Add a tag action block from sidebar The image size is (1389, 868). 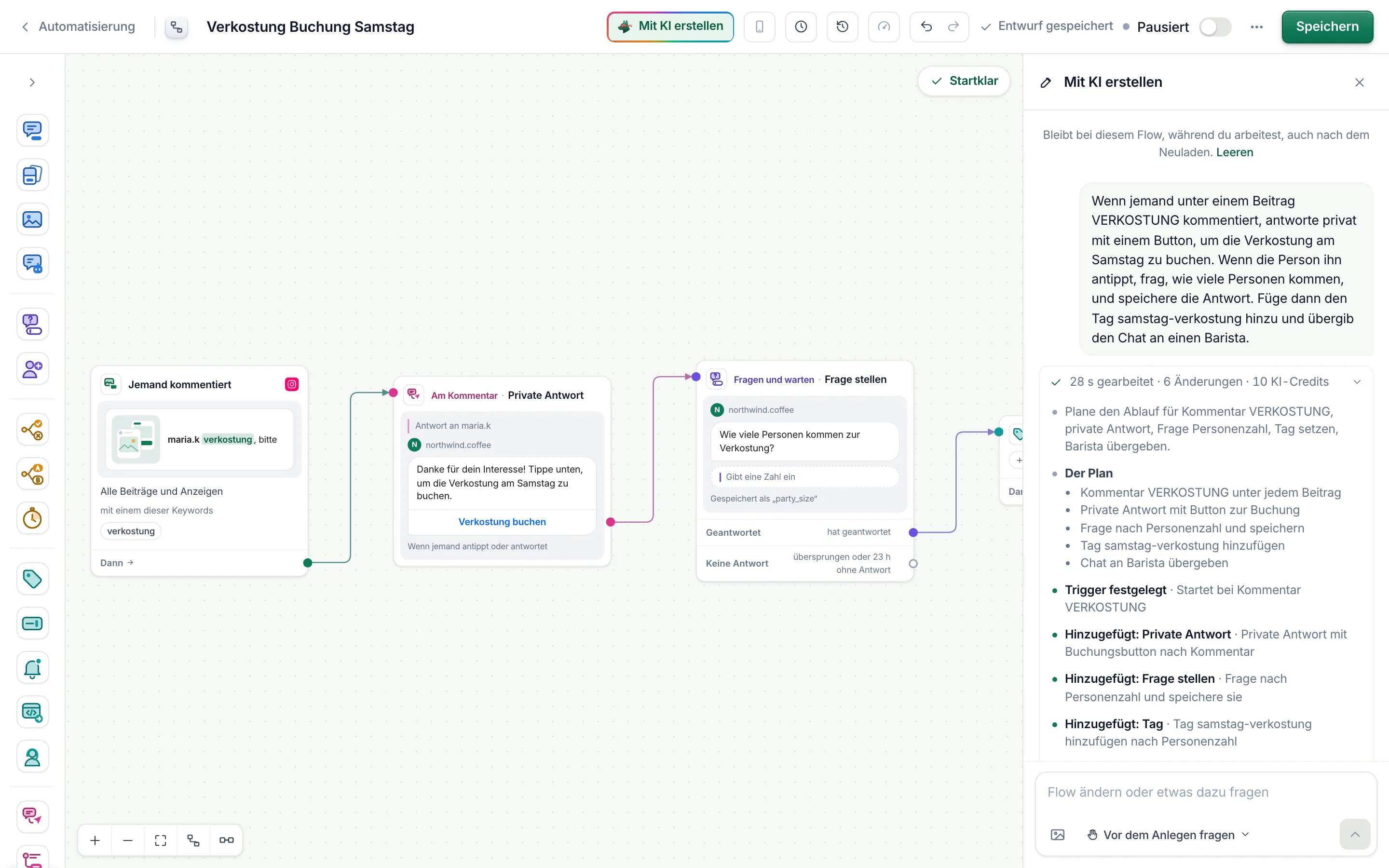[x=32, y=579]
